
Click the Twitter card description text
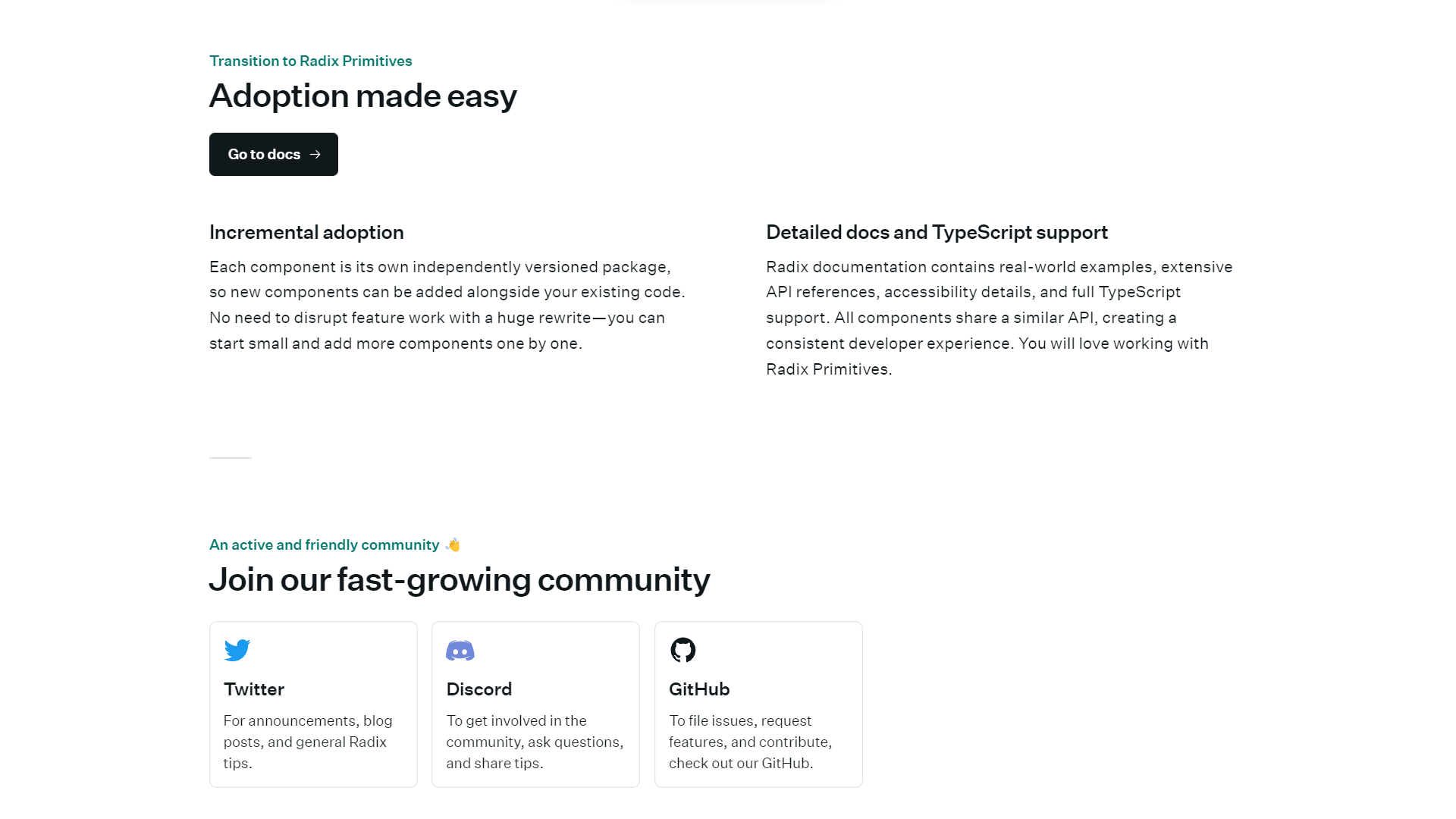[308, 742]
